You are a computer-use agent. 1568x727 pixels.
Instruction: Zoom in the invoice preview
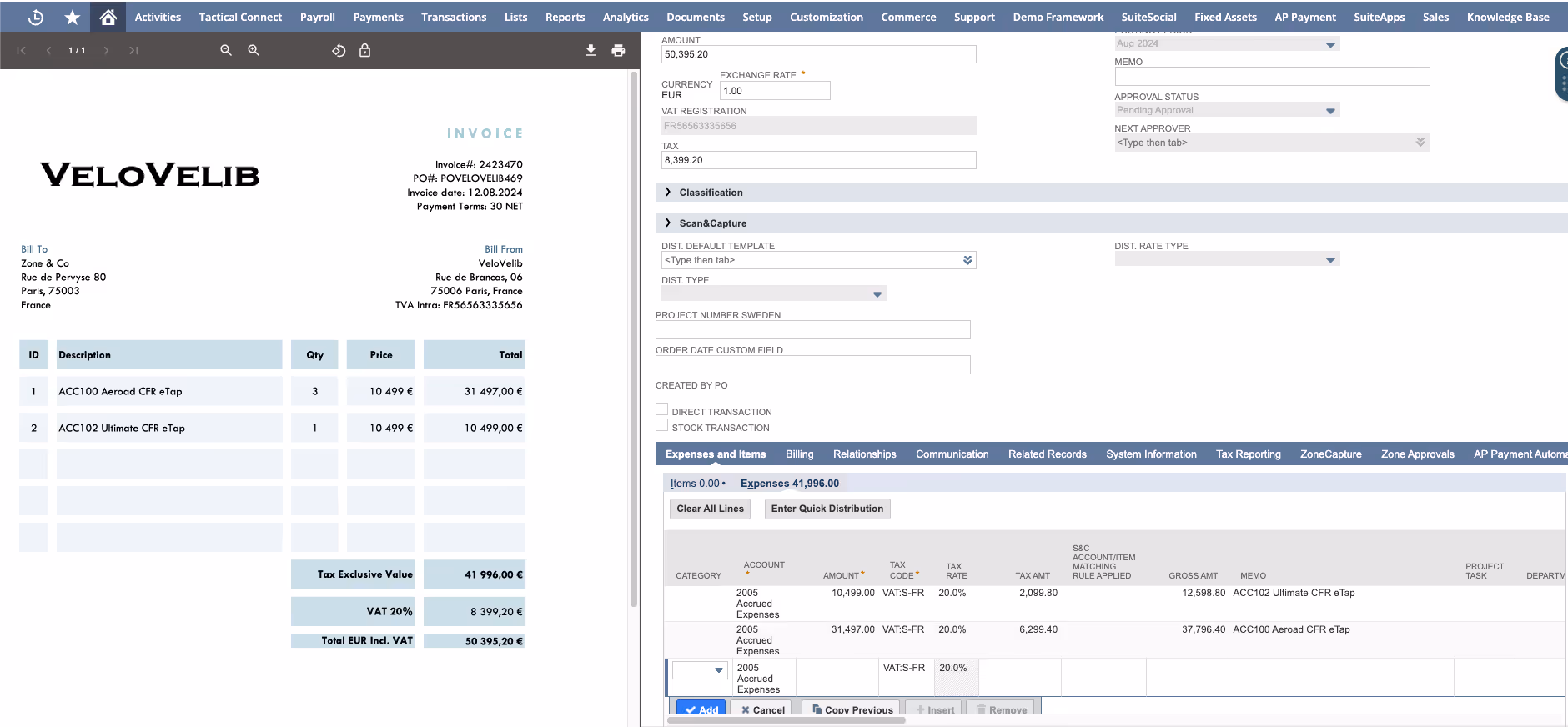click(x=254, y=51)
